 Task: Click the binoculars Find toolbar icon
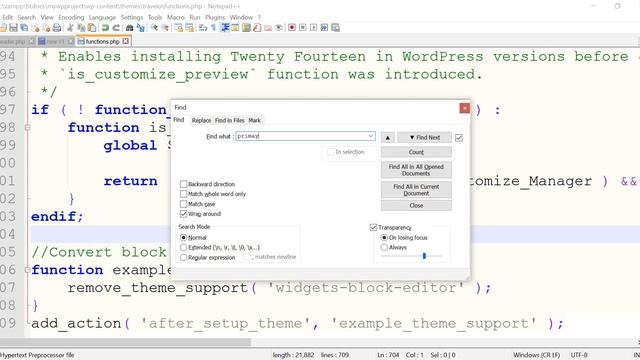pyautogui.click(x=129, y=28)
